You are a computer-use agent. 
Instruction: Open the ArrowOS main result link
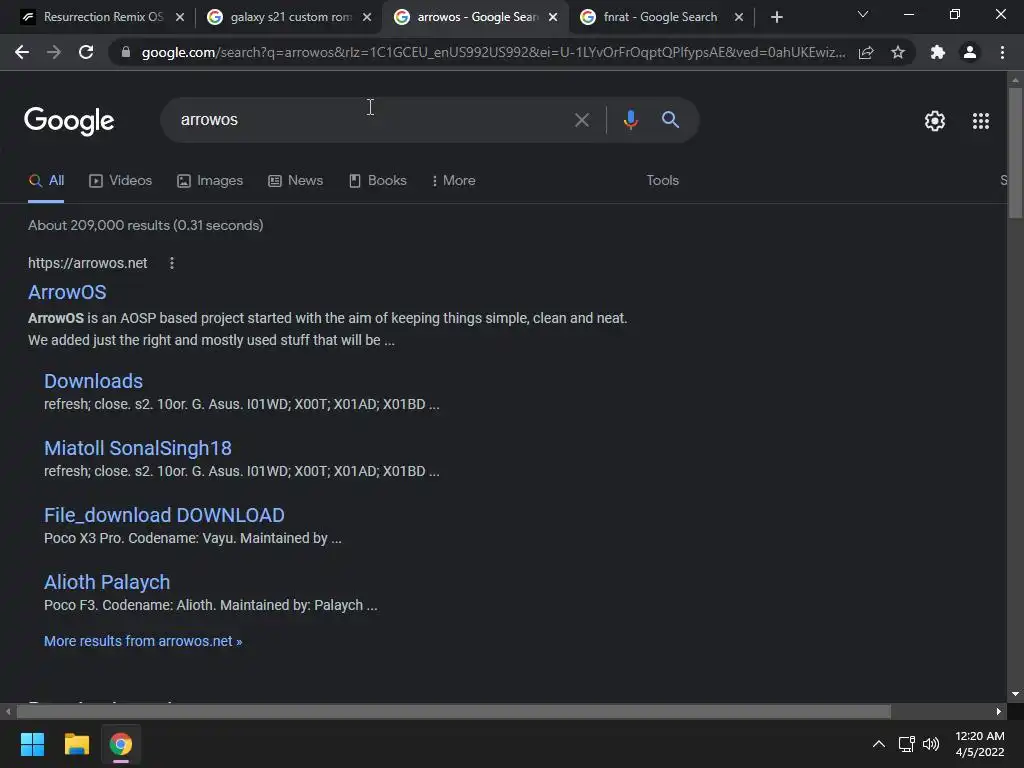click(x=67, y=292)
